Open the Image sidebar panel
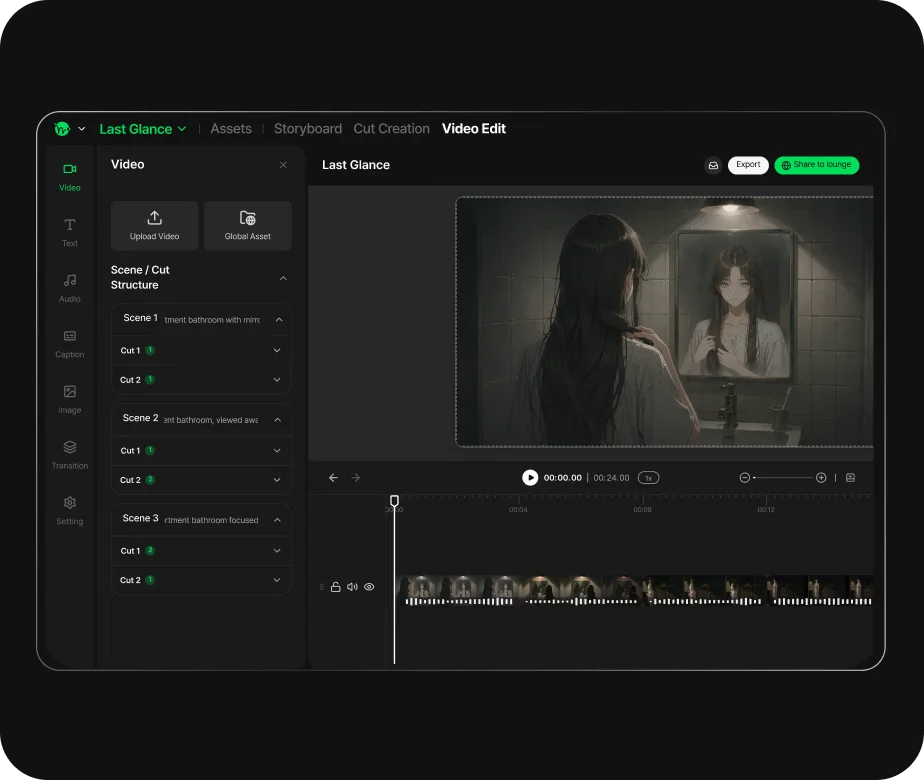 70,399
